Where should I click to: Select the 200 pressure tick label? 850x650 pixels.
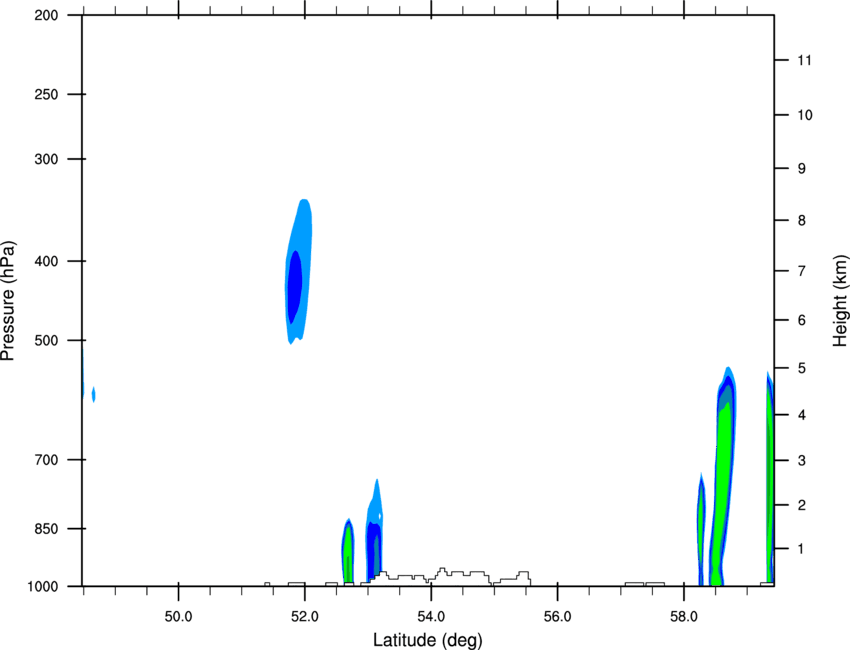pos(46,15)
